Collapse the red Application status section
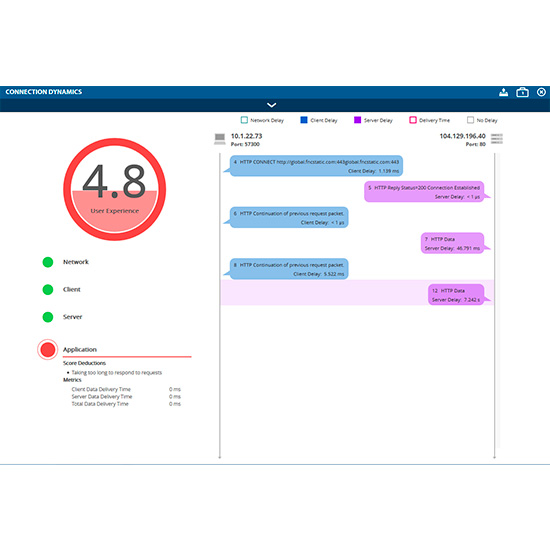Screen dimensions: 550x550 tap(48, 349)
